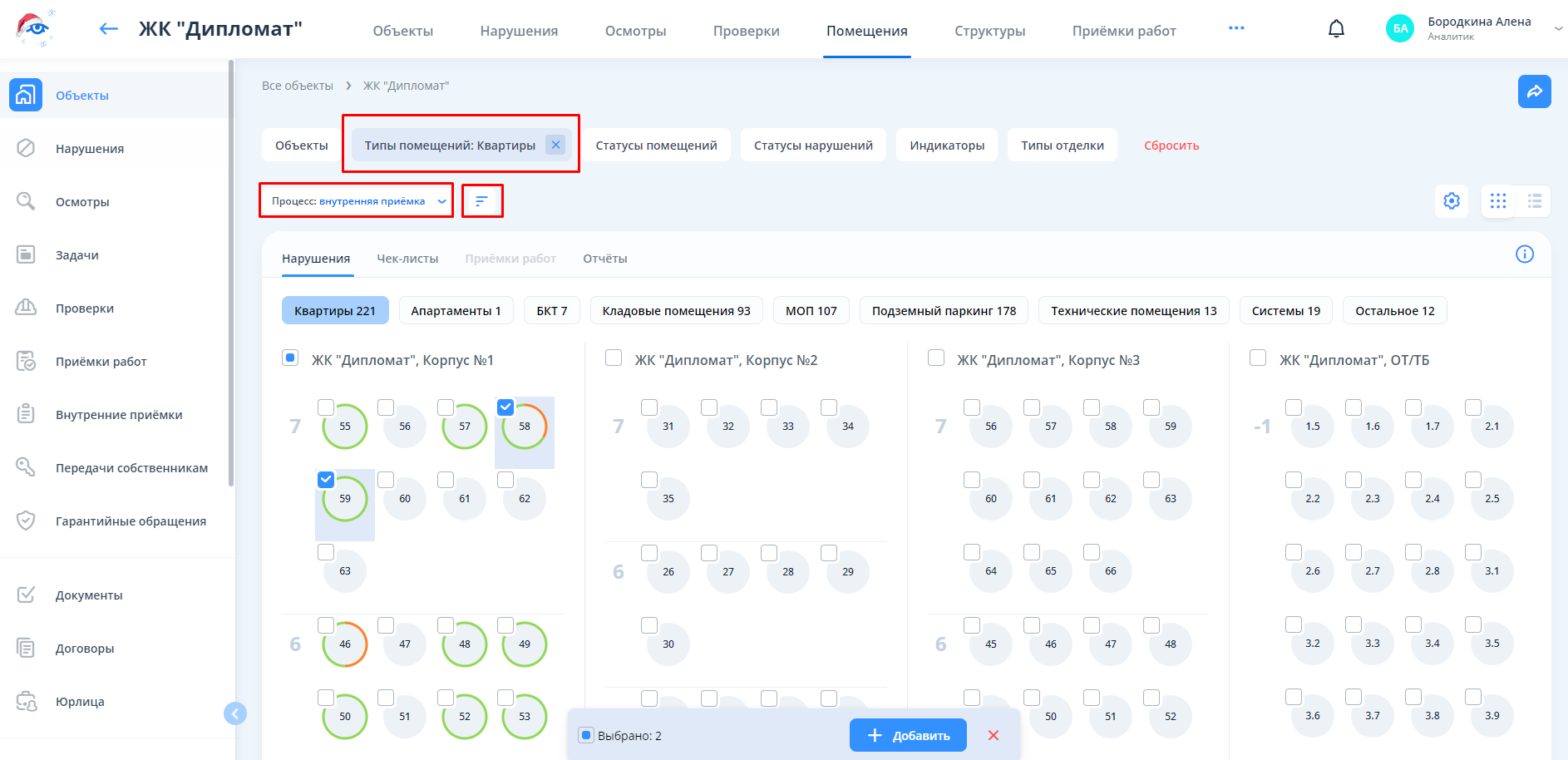
Task: Expand the user profile menu chevron
Action: tap(1558, 28)
